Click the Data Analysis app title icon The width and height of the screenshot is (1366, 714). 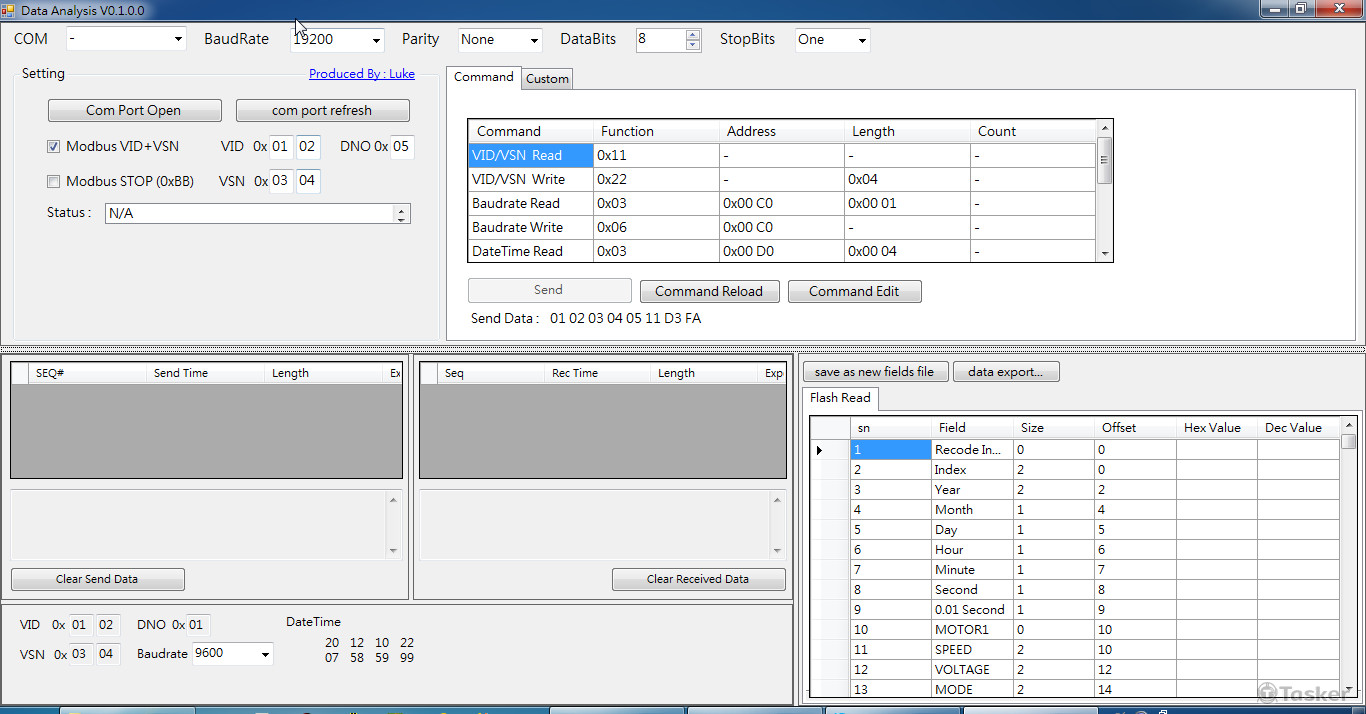(8, 9)
